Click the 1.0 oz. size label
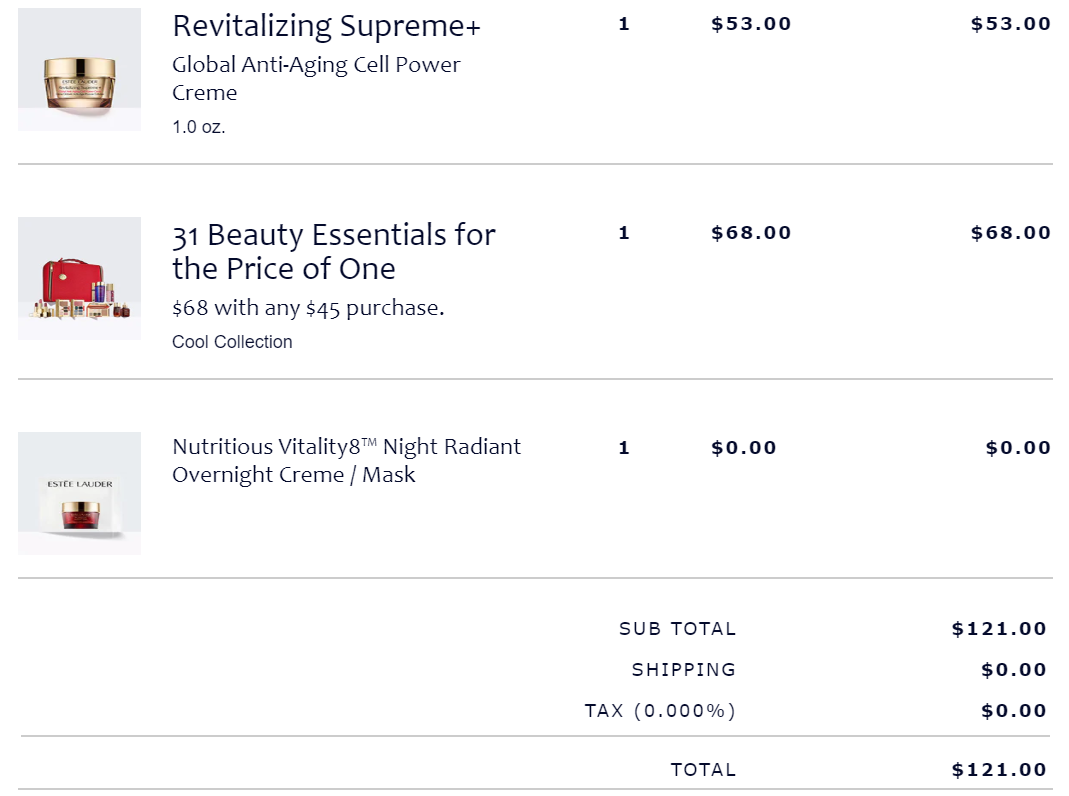The image size is (1069, 796). pyautogui.click(x=198, y=127)
